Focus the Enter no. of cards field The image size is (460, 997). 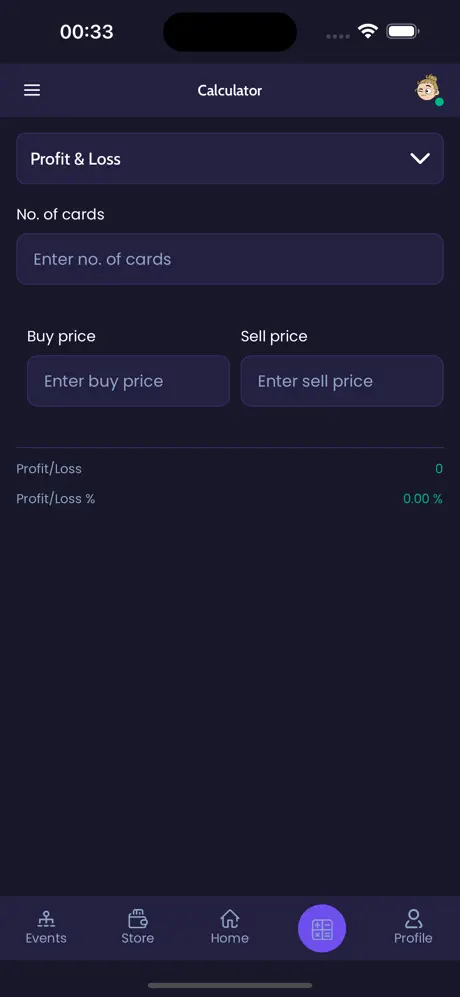230,259
